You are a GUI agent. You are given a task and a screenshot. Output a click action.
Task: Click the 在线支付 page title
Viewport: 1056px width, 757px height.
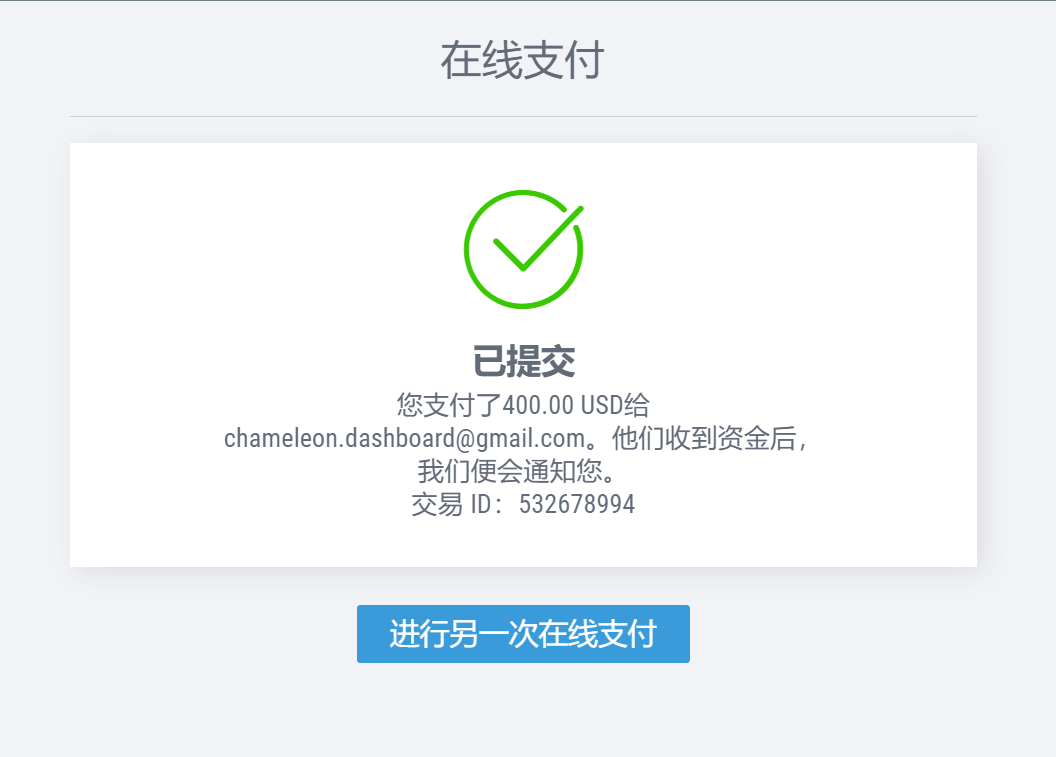[522, 61]
